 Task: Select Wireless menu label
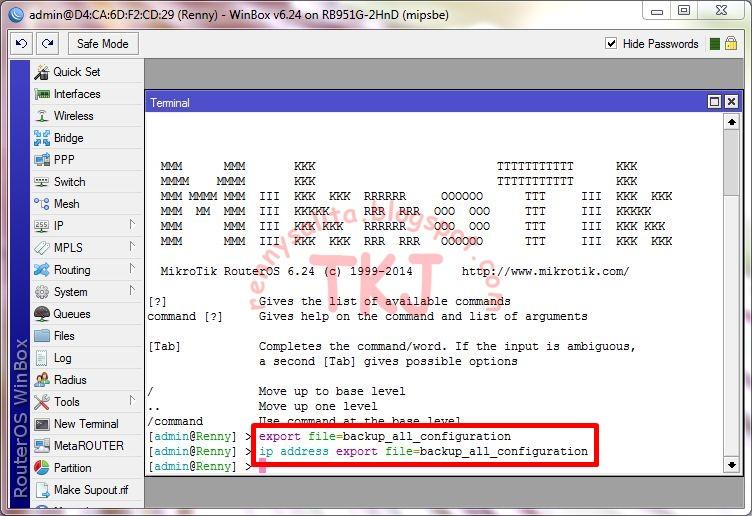click(73, 116)
